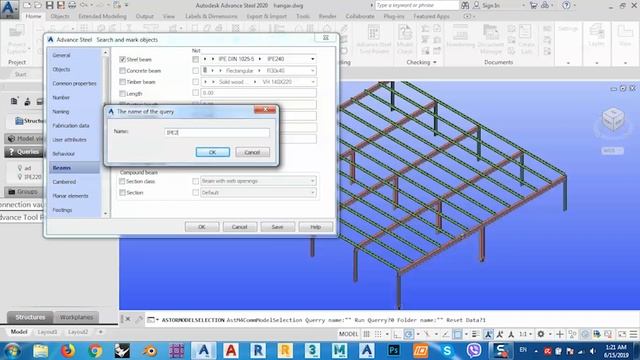Check the Concrete beam checkbox
This screenshot has width=640, height=360.
tap(122, 71)
